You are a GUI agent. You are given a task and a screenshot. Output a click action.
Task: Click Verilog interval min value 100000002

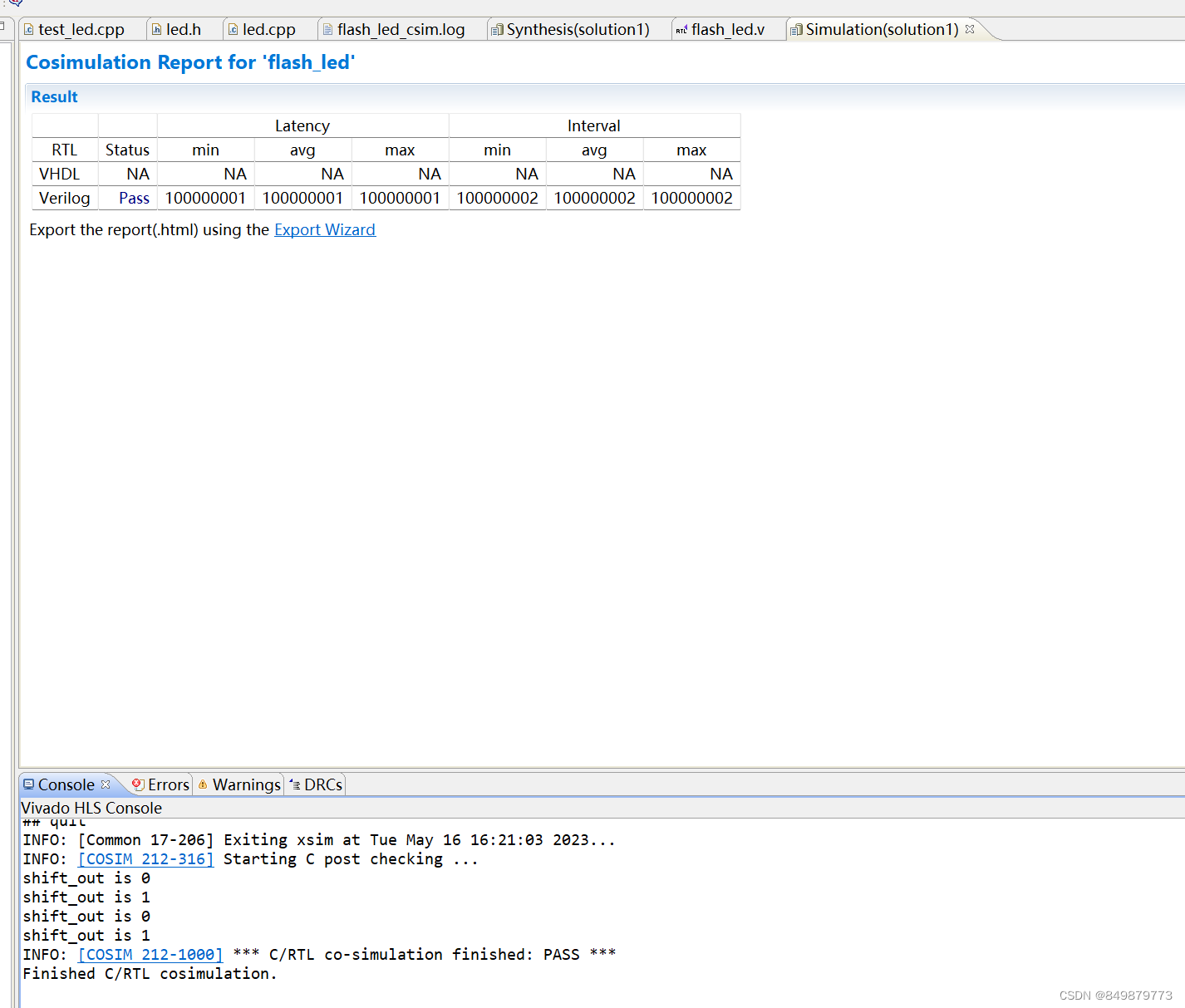[498, 199]
